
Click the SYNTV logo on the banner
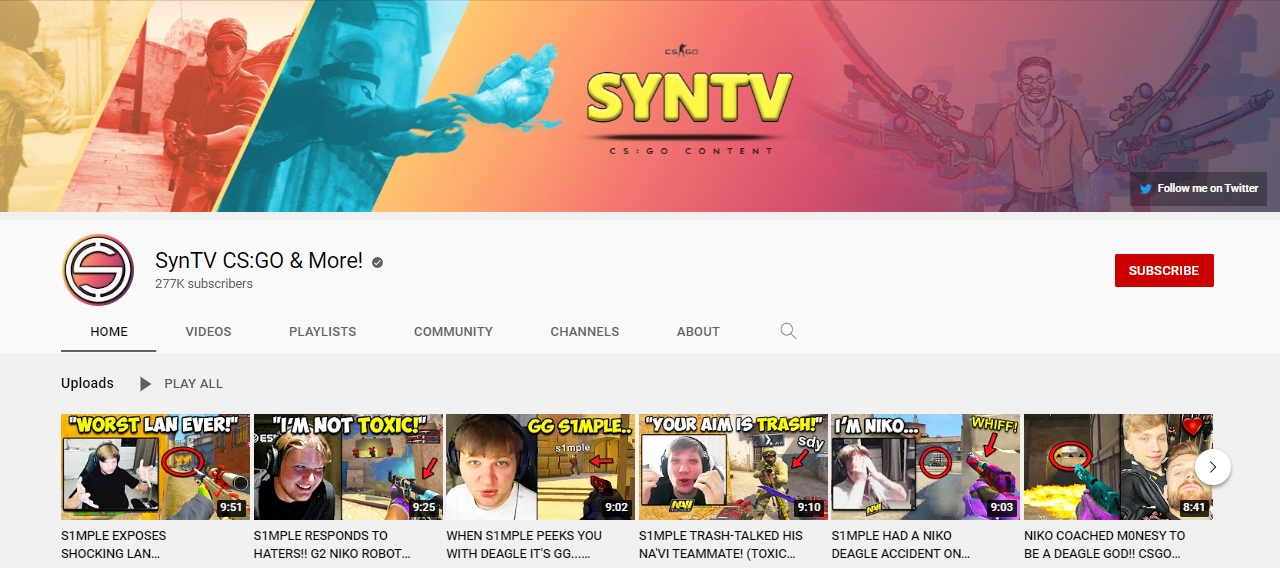(690, 97)
